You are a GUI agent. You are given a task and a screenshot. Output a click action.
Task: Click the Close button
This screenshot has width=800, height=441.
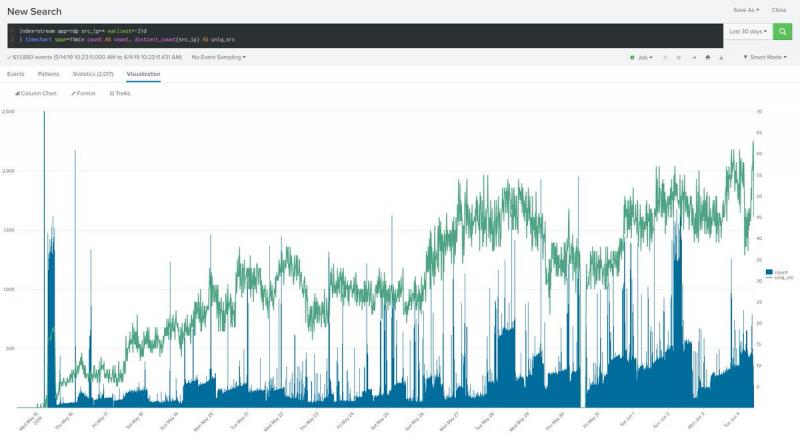coord(779,10)
